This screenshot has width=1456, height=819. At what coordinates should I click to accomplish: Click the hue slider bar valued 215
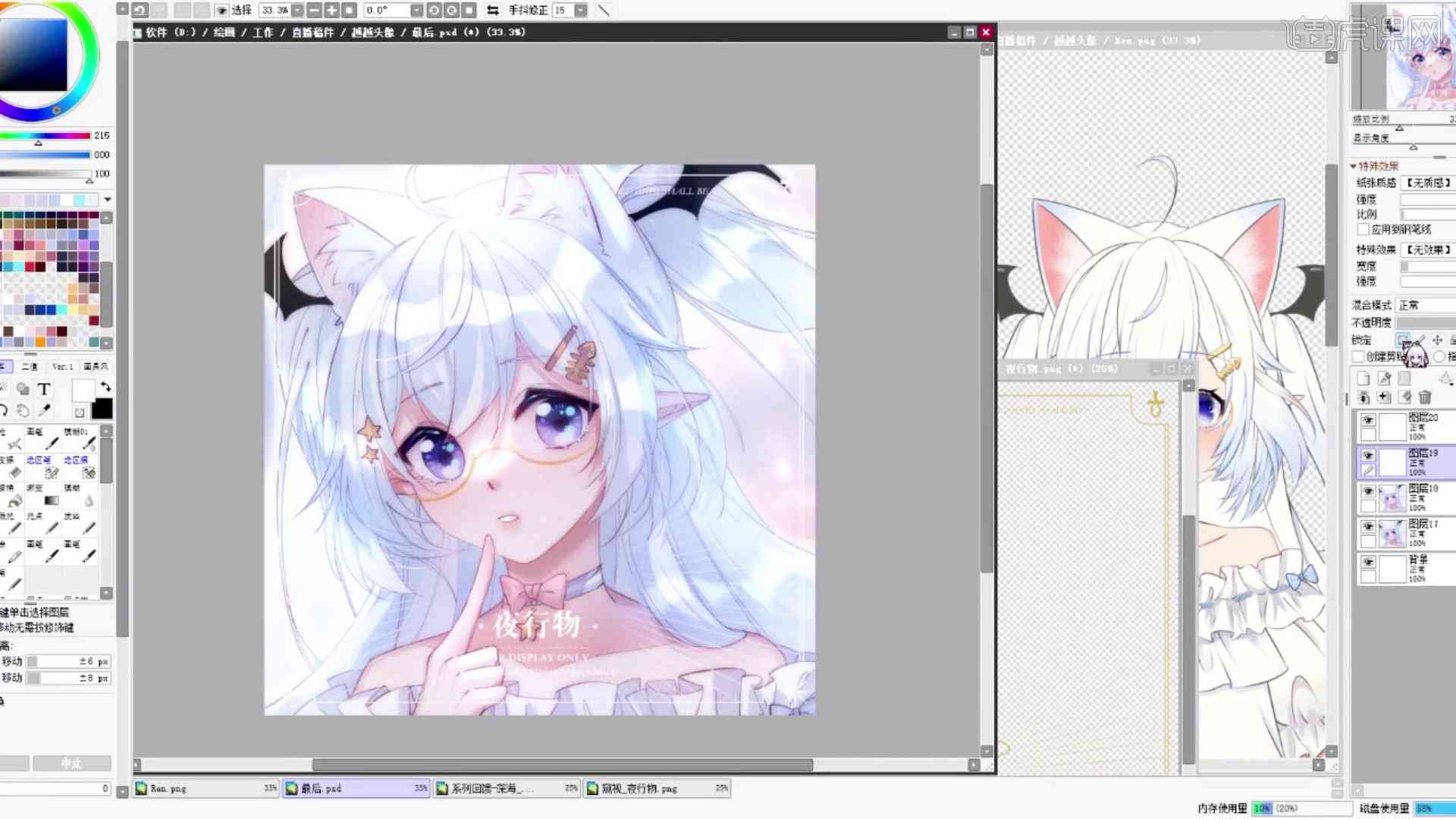45,136
